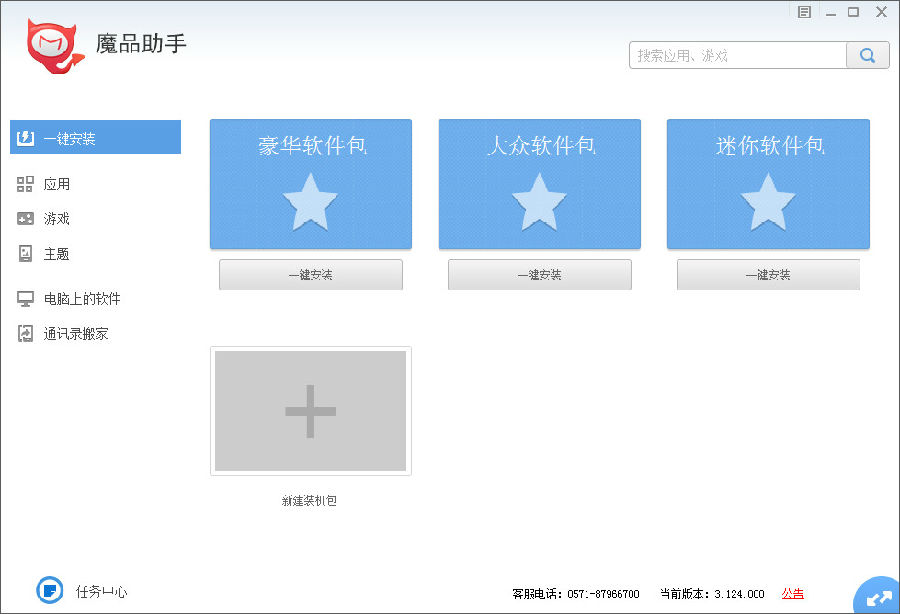Focus the 搜索应用、游戏 search field
This screenshot has width=900, height=614.
pos(738,56)
